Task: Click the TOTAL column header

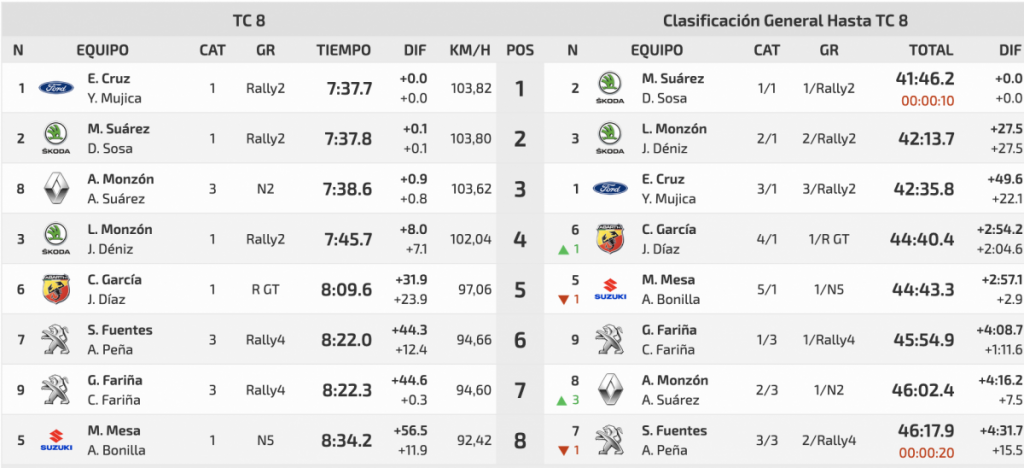Action: click(930, 50)
